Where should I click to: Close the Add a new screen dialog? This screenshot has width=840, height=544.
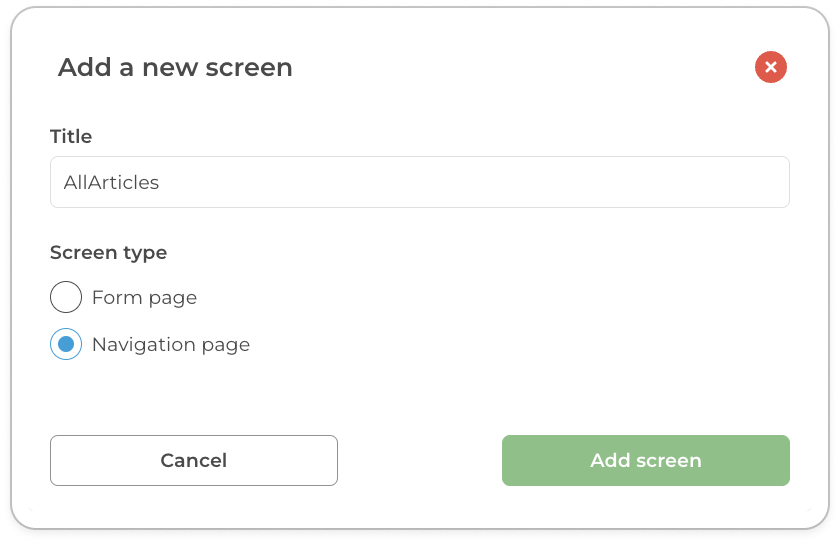coord(770,67)
